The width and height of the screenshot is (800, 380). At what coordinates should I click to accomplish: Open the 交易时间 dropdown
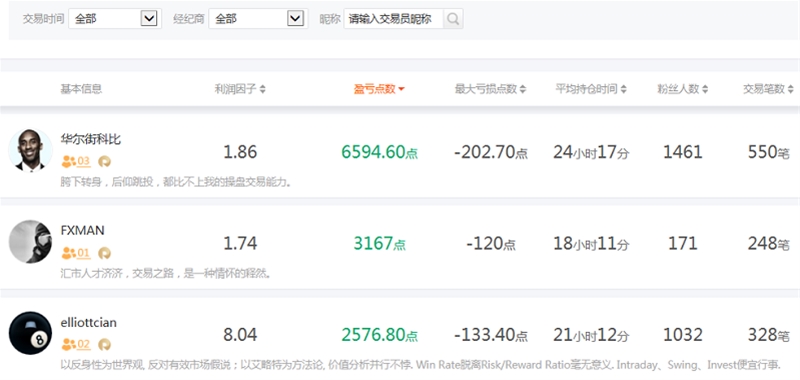pos(115,19)
